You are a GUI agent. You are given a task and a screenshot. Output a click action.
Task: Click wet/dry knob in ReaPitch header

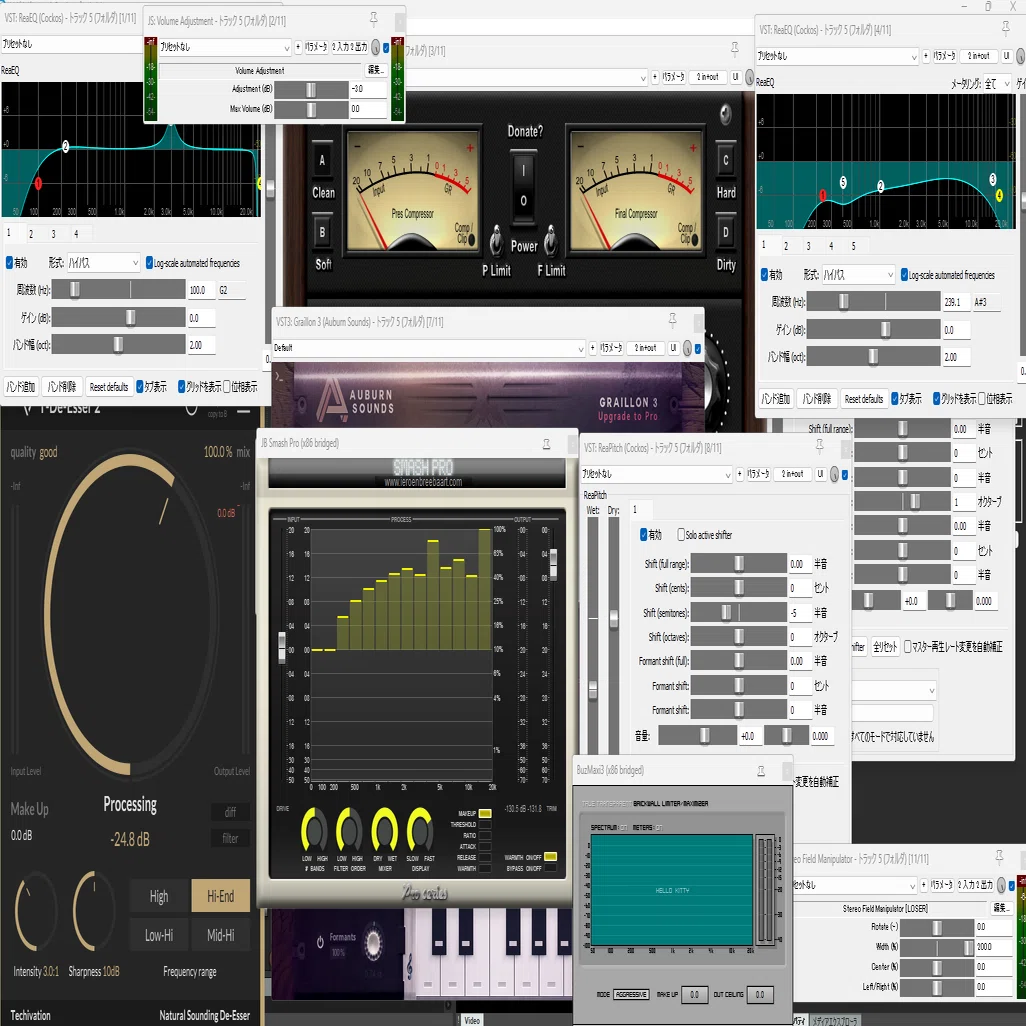coord(834,474)
